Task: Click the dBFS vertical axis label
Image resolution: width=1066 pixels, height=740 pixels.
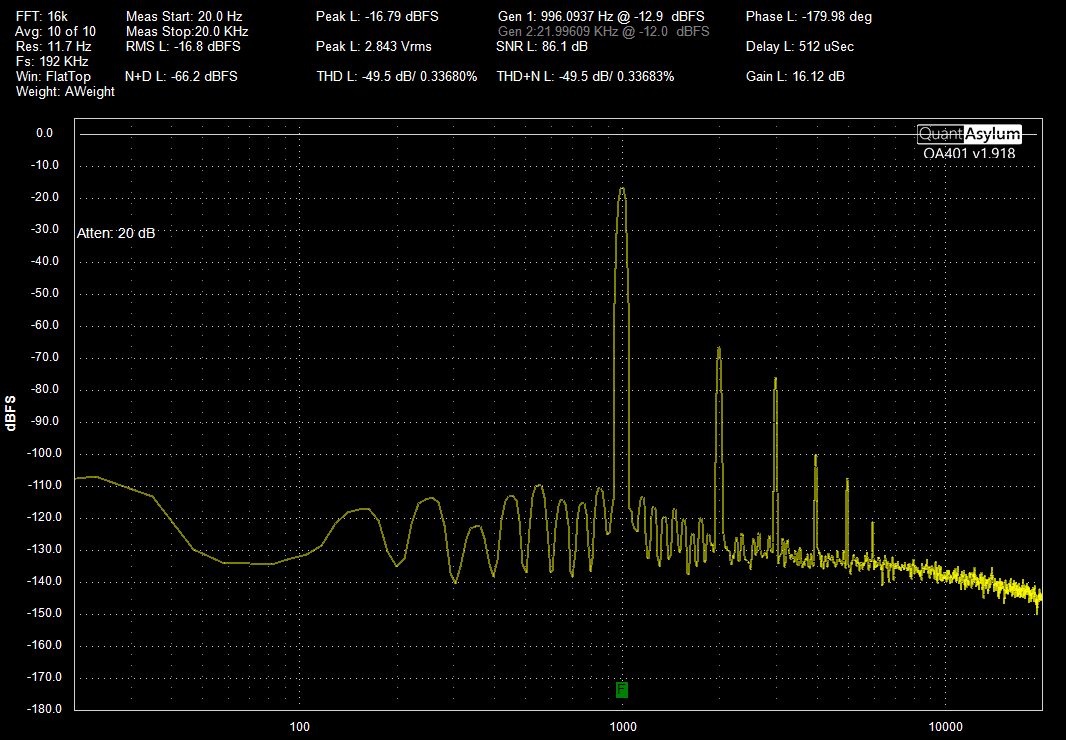Action: coord(10,414)
